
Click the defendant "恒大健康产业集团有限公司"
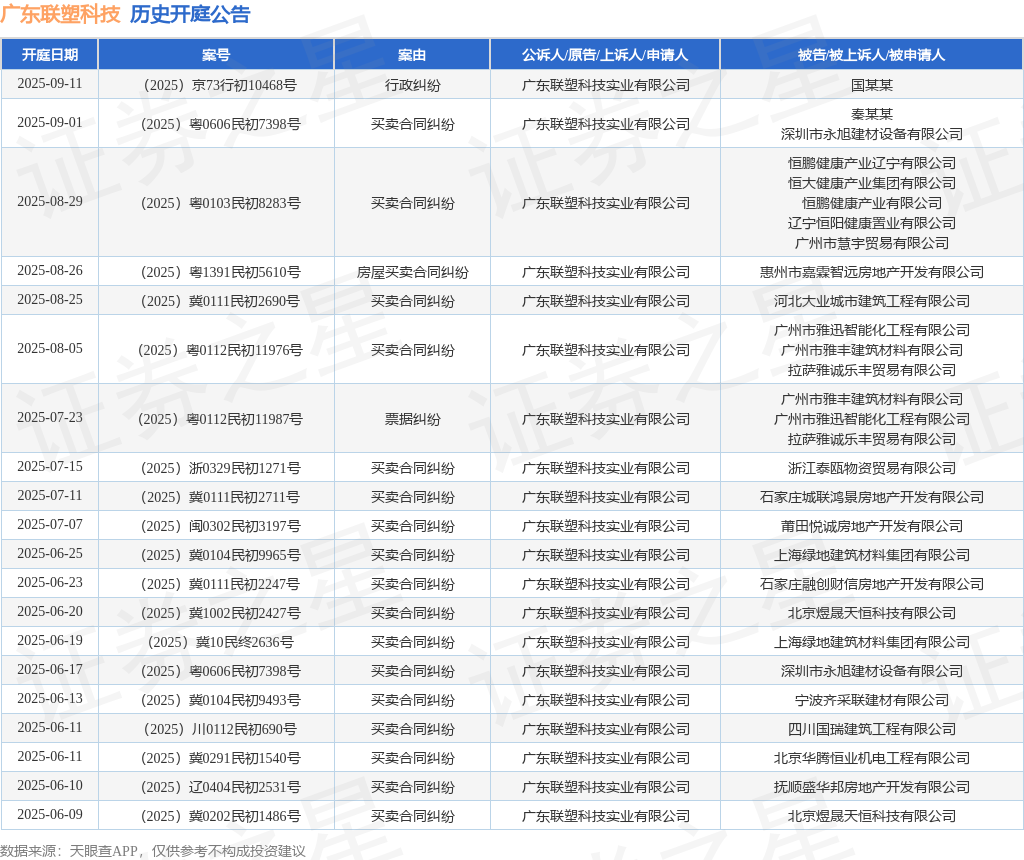(872, 183)
